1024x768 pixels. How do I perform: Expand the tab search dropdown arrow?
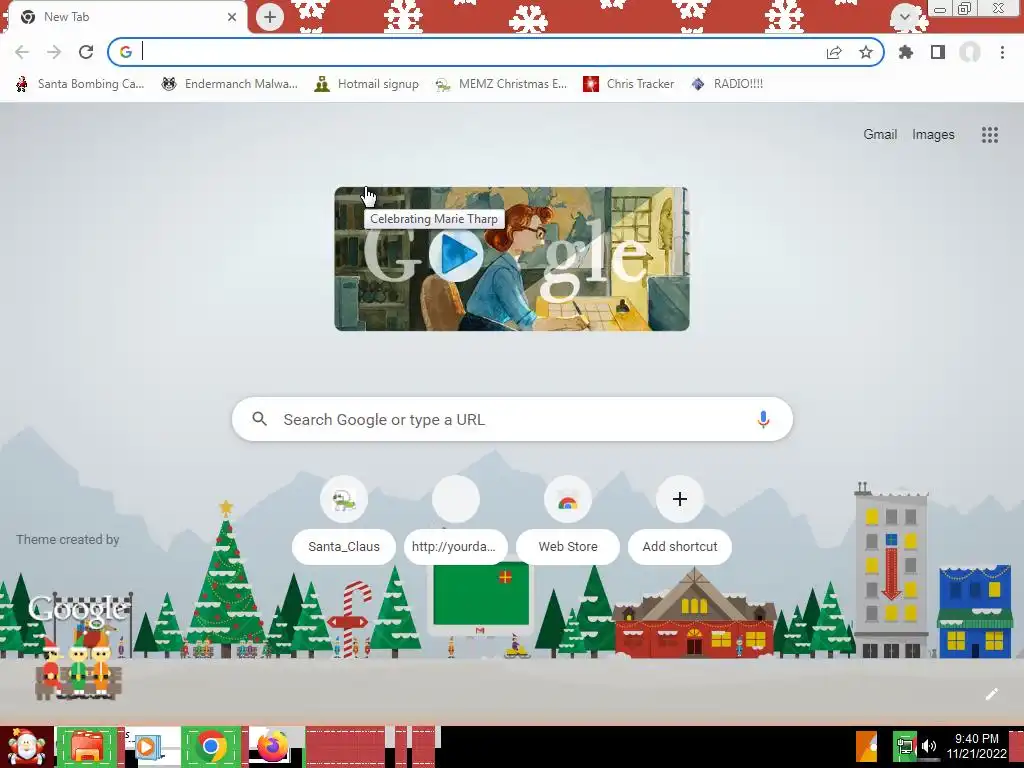point(904,17)
